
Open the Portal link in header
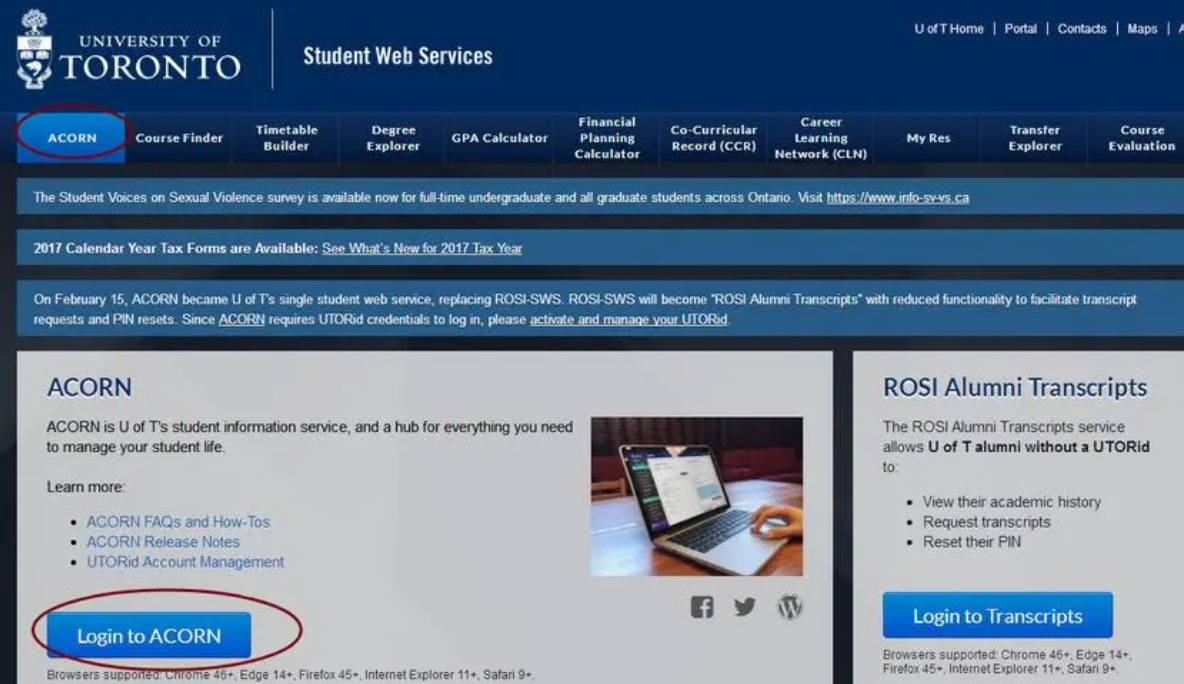point(1020,29)
